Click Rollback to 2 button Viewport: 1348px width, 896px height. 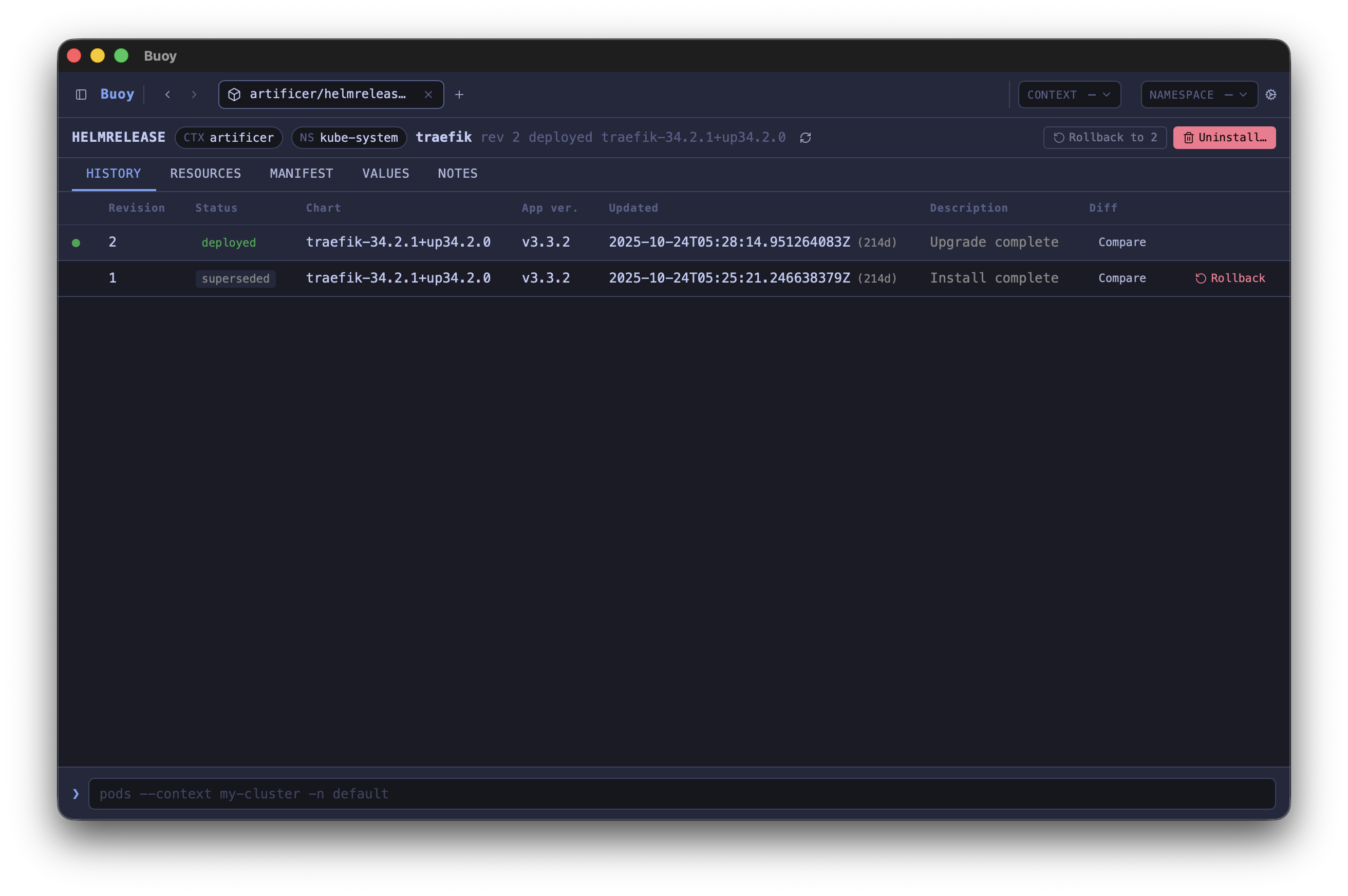1104,138
